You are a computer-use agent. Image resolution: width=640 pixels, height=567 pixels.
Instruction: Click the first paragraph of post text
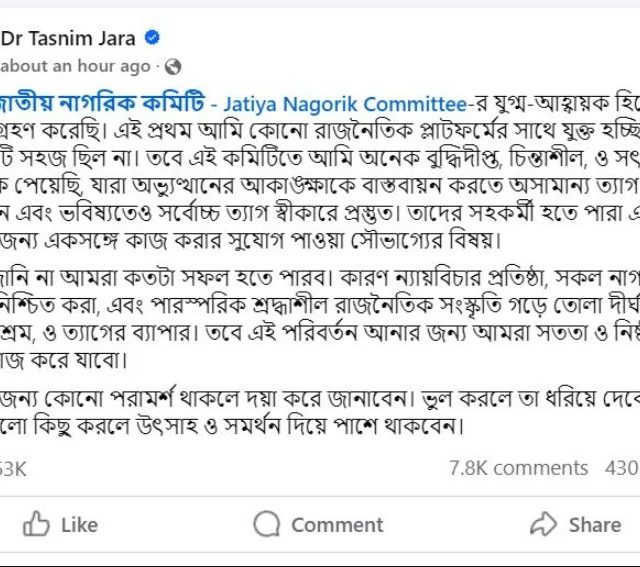tap(320, 172)
